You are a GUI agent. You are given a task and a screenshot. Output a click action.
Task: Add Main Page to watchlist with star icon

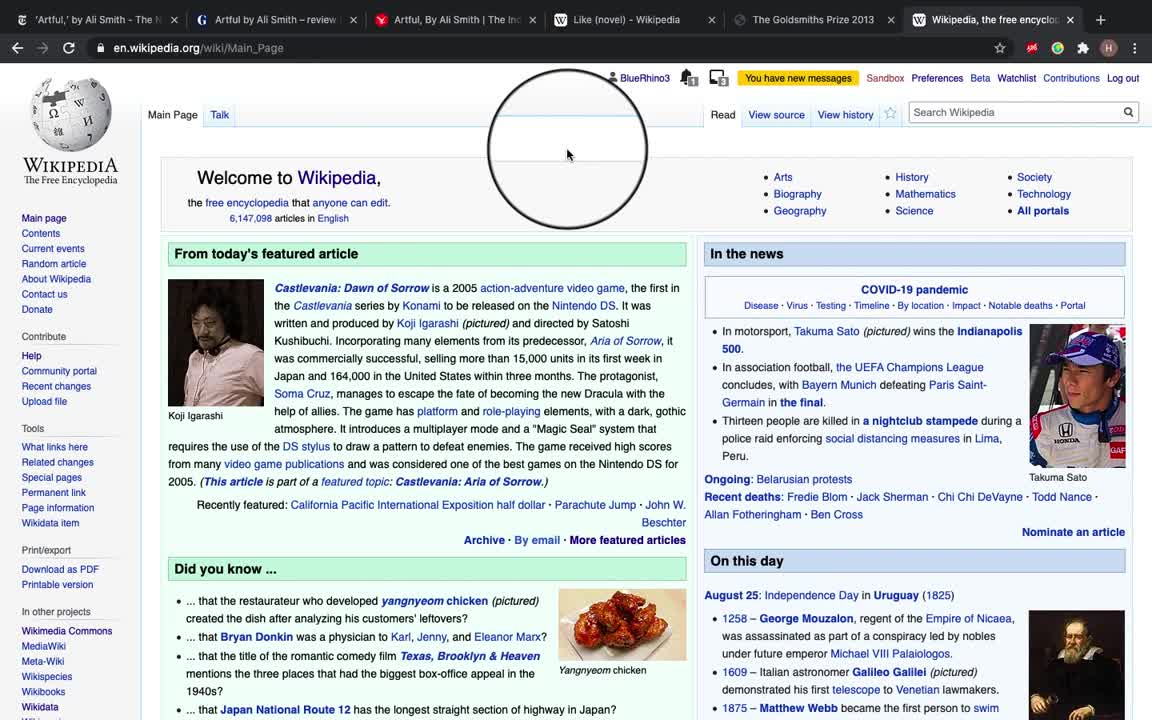click(x=890, y=113)
